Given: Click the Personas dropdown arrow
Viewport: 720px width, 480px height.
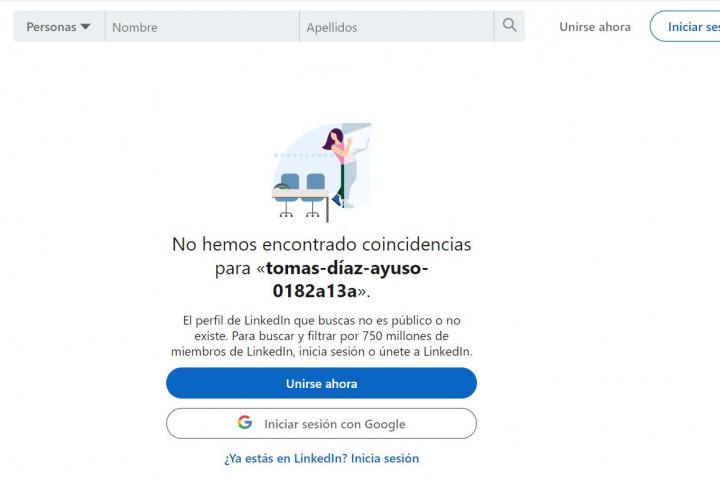Looking at the screenshot, I should coord(85,27).
